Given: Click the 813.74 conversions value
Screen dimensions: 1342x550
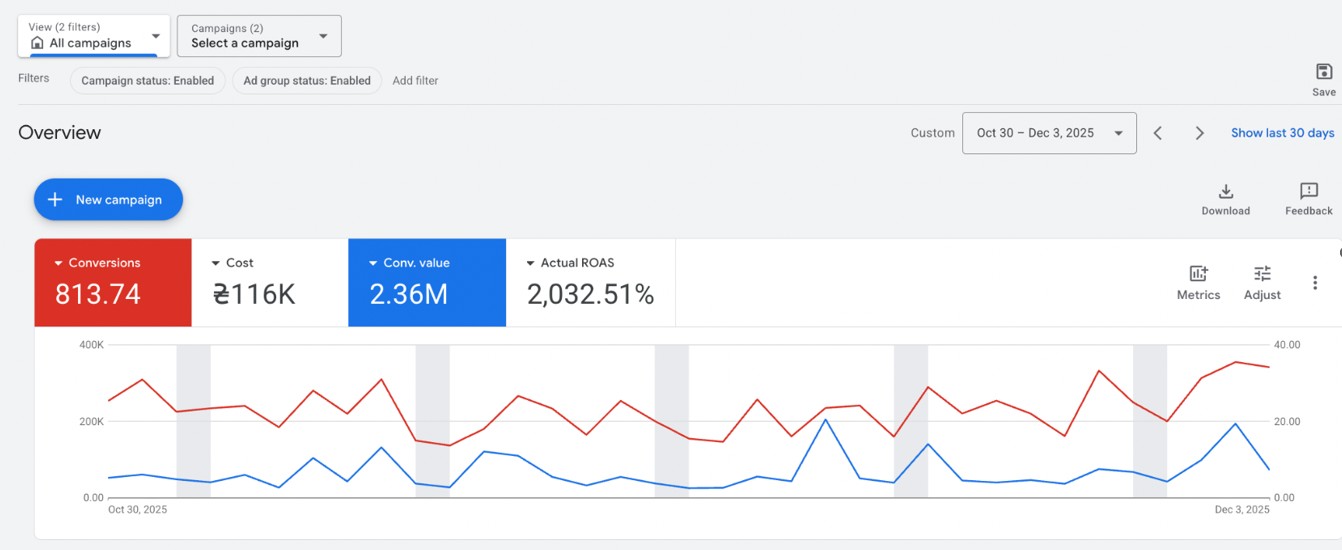Looking at the screenshot, I should (x=98, y=294).
